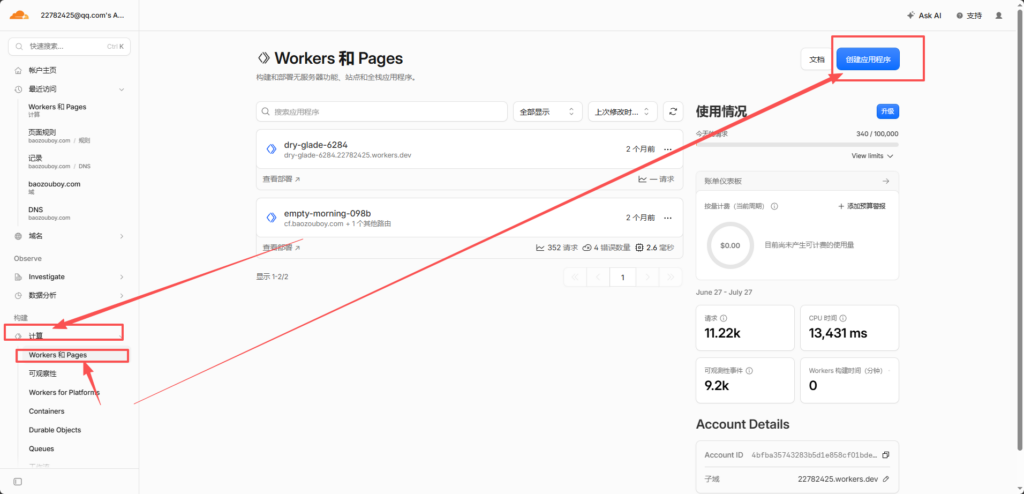Click the page vertical scrollbar

[1020, 229]
